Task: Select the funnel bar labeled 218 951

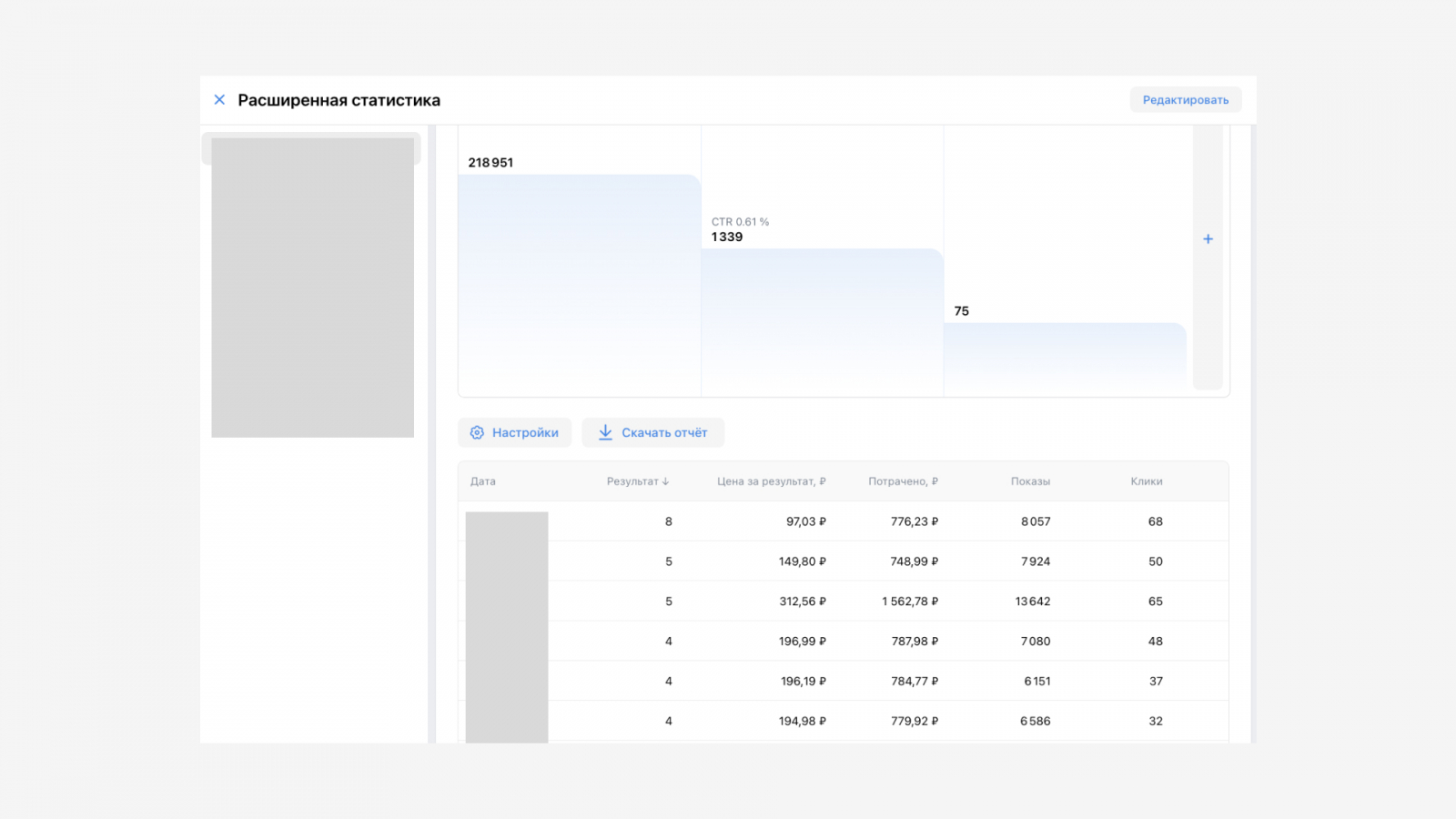Action: (580, 285)
